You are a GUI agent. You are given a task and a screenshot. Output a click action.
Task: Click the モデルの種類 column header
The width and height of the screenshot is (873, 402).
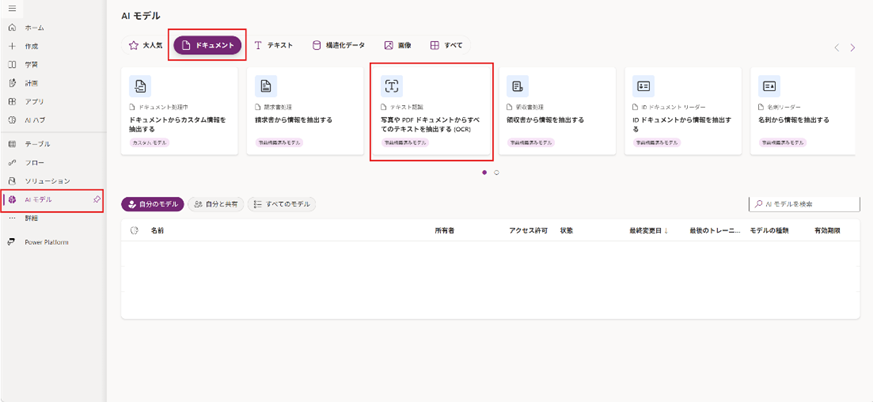point(769,230)
